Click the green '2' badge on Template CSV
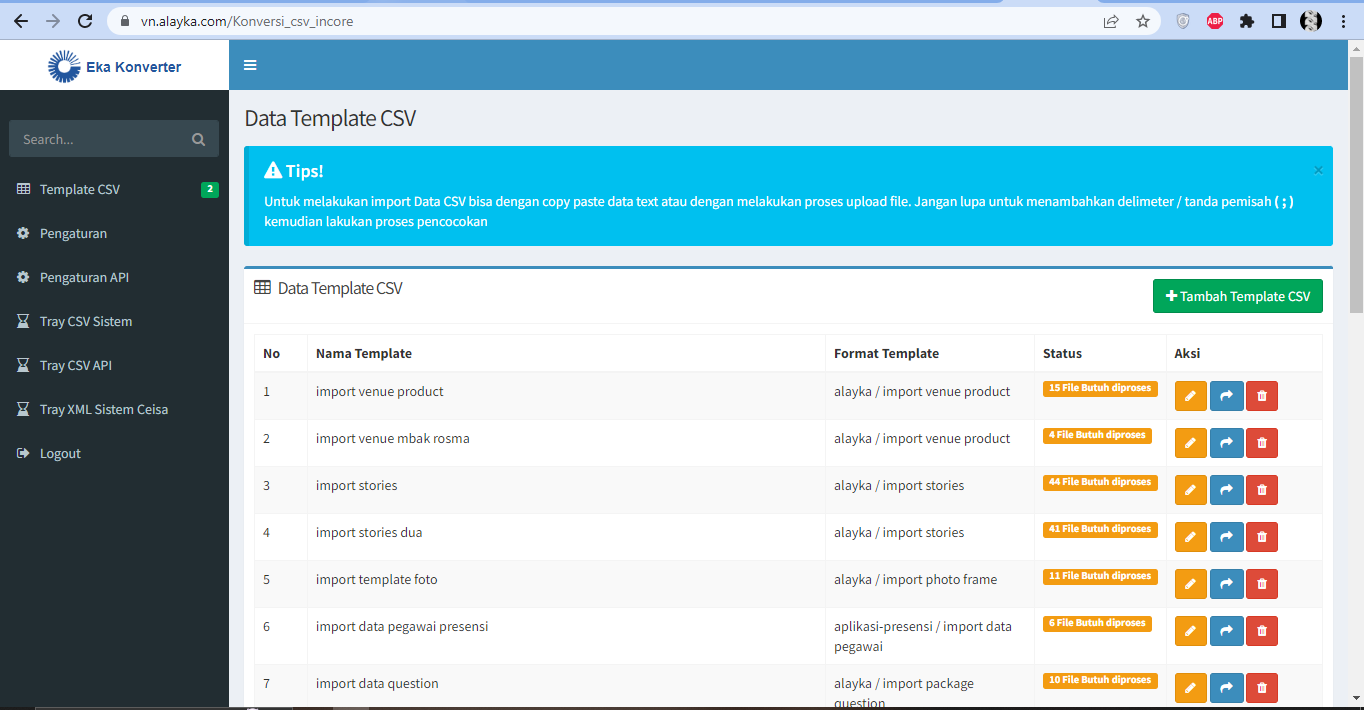Screen dimensions: 1364x710 click(x=210, y=189)
